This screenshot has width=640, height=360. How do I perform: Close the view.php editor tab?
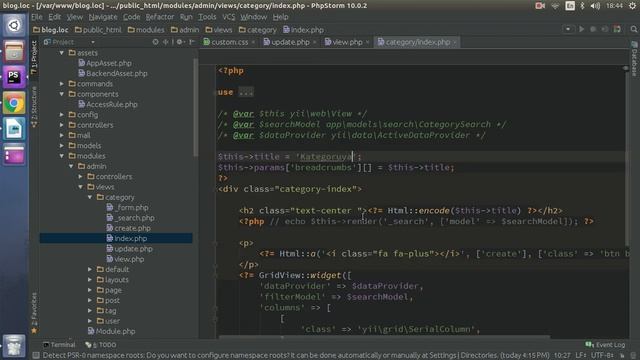(x=367, y=42)
